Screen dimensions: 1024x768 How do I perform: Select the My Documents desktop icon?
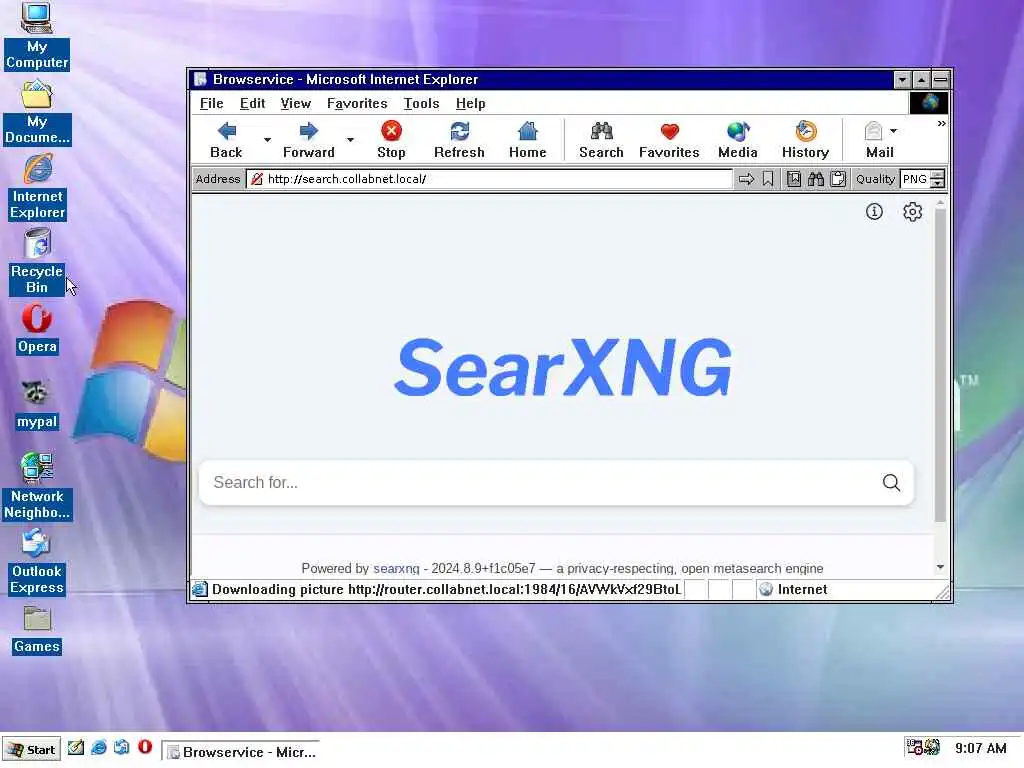37,112
